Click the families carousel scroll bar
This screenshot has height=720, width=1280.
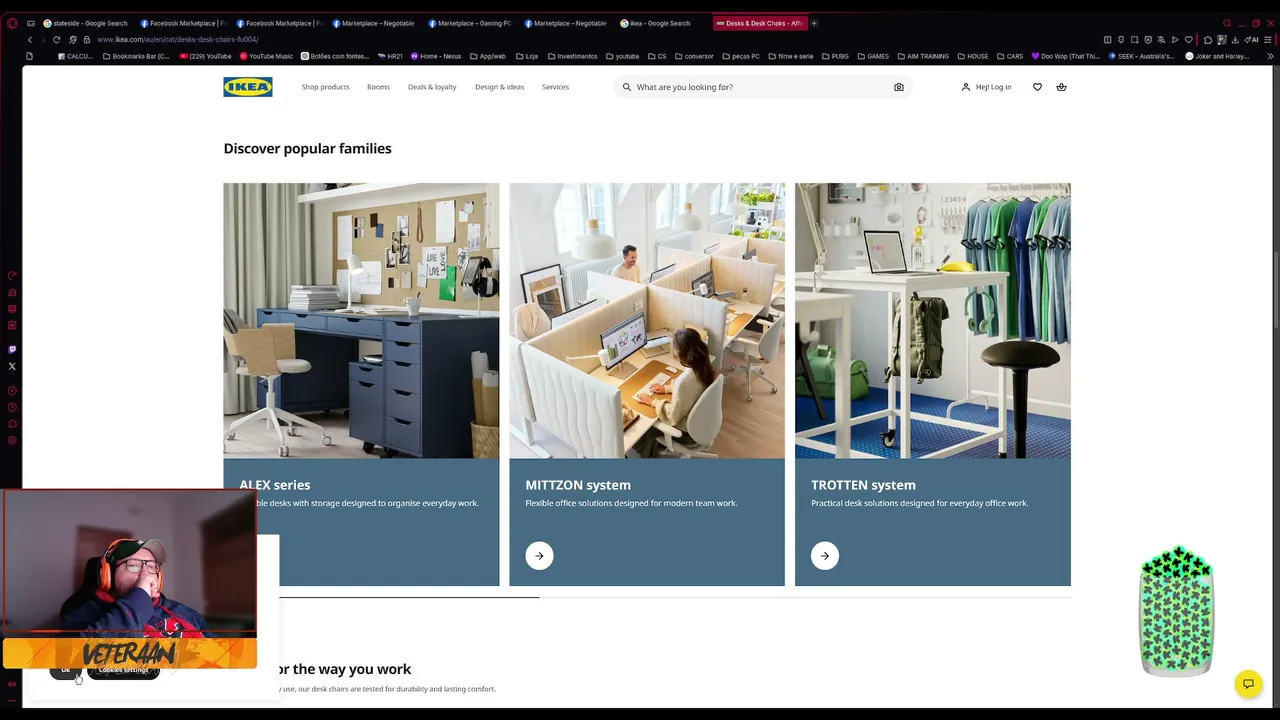(647, 597)
